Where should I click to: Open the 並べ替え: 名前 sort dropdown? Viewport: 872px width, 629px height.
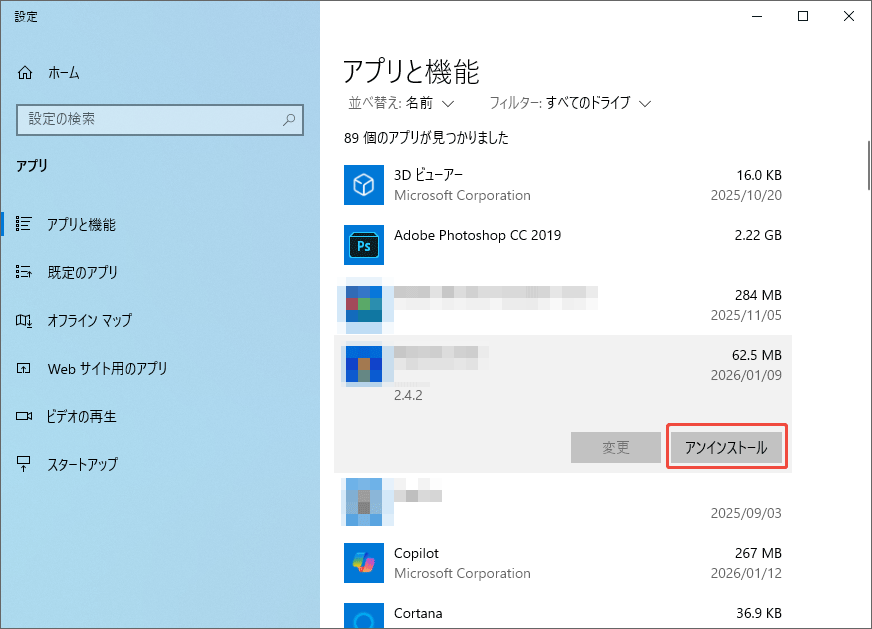[x=400, y=102]
